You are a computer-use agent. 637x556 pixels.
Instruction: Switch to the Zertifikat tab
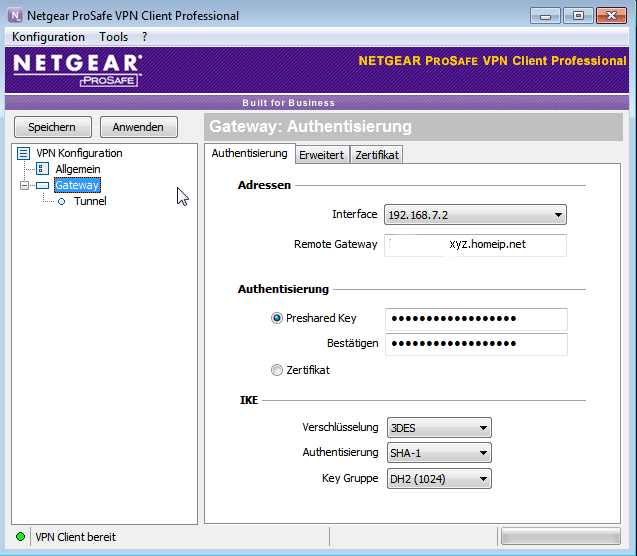[377, 155]
